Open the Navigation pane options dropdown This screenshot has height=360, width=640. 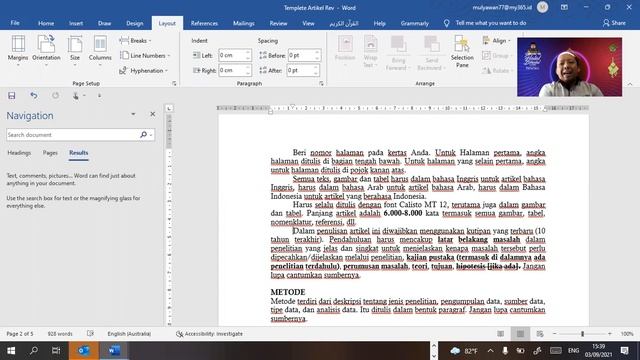click(x=133, y=114)
